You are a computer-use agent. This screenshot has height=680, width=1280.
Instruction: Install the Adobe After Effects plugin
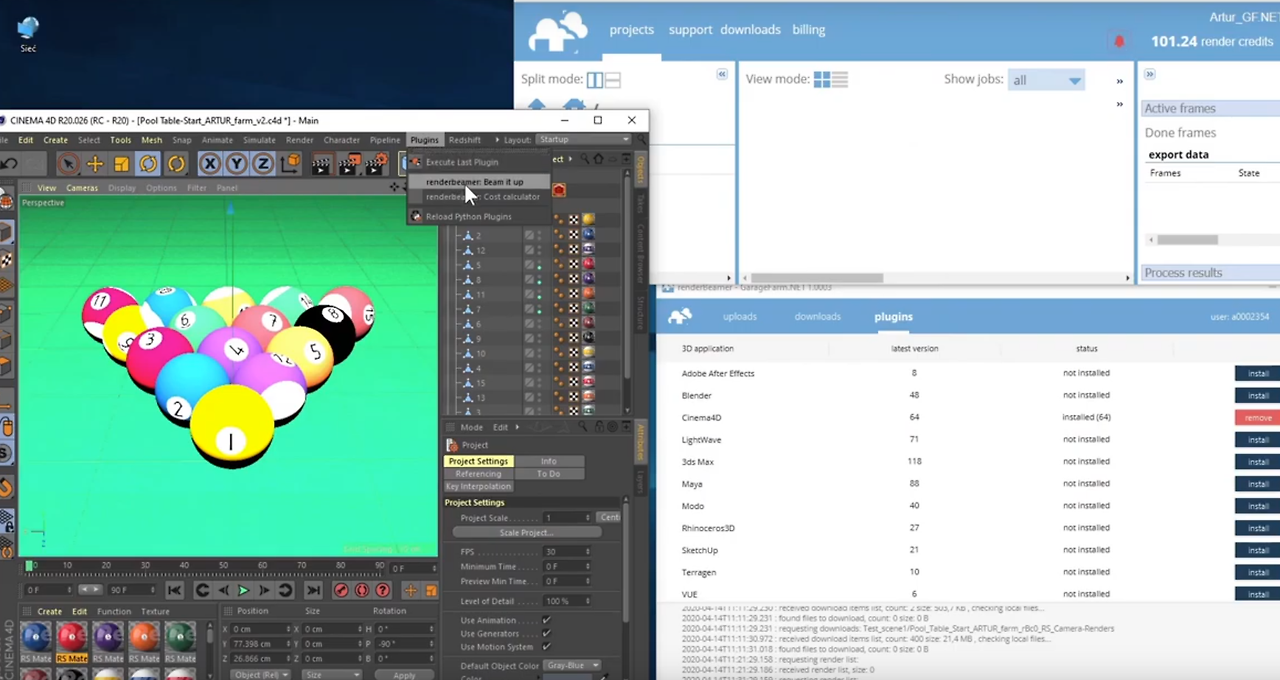[x=1257, y=374]
